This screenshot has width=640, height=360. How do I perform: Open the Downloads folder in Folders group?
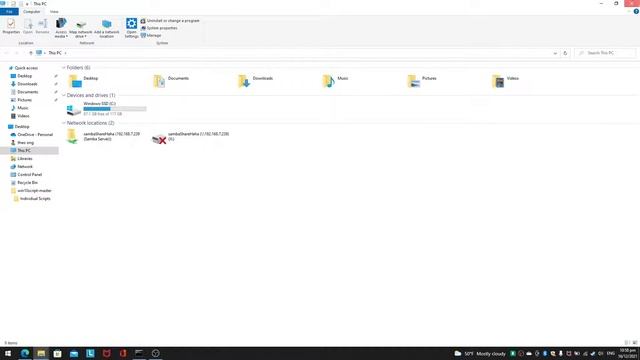[x=256, y=81]
